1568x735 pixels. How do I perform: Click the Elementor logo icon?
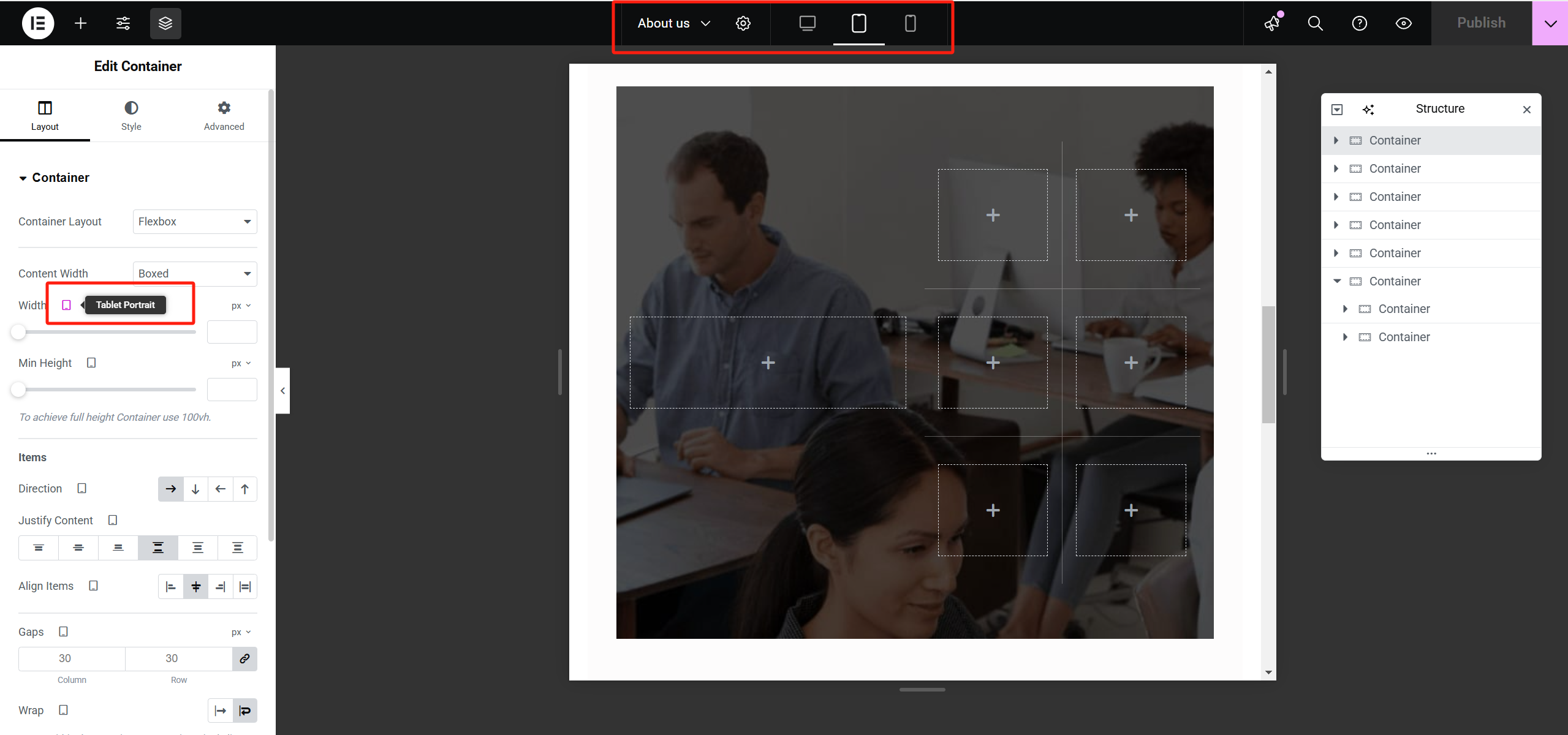[38, 23]
